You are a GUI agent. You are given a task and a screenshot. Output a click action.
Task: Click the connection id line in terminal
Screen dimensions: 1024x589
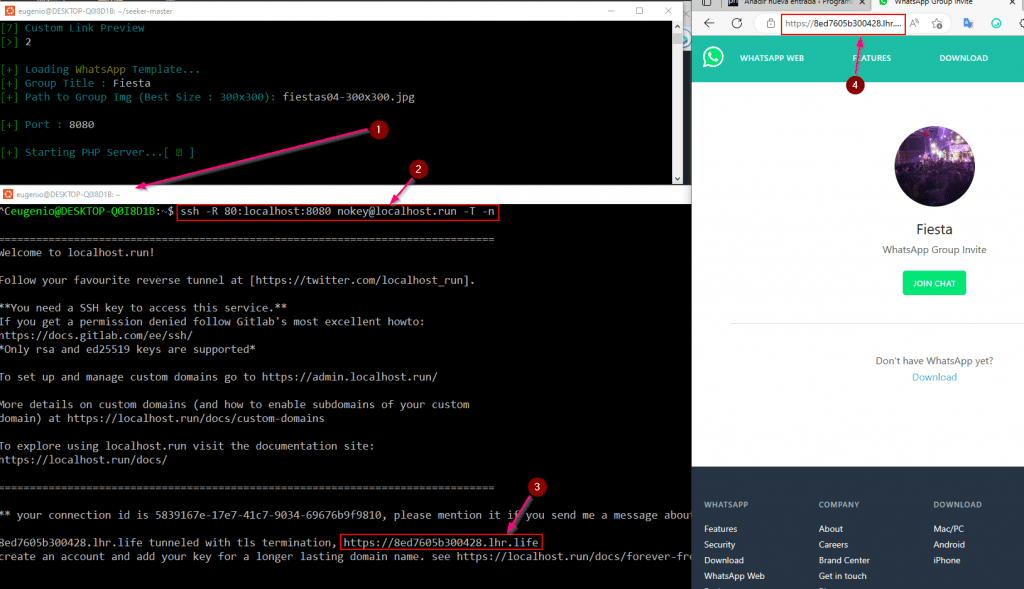(345, 515)
